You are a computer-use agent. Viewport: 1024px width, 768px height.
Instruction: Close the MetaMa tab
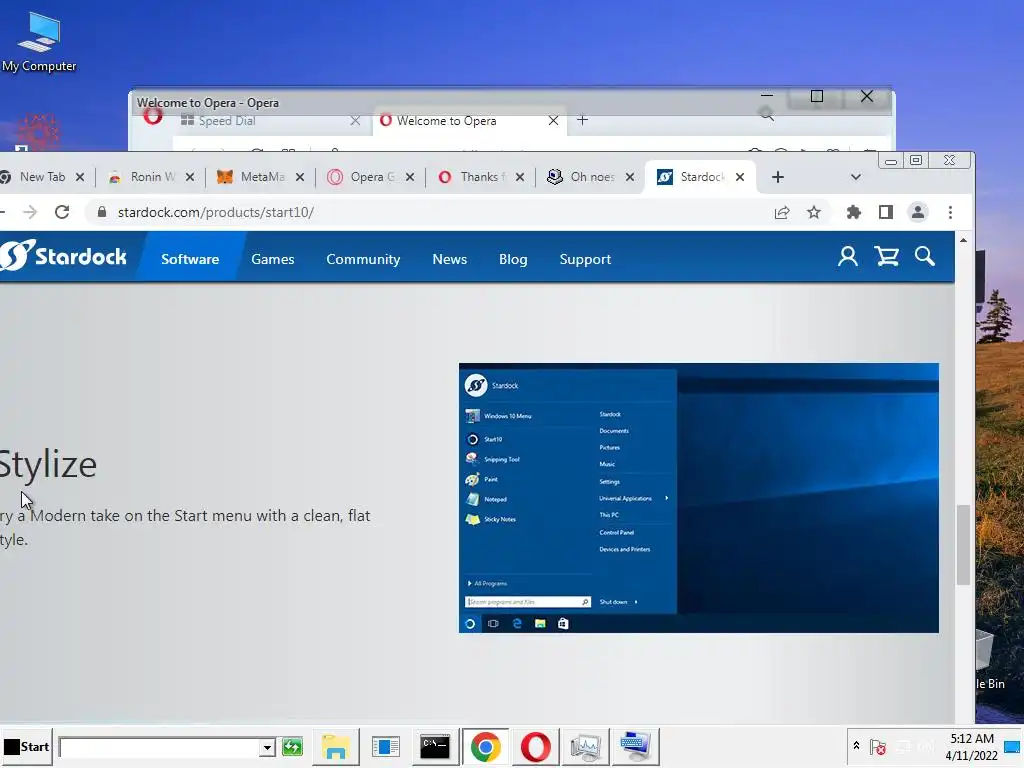coord(300,177)
